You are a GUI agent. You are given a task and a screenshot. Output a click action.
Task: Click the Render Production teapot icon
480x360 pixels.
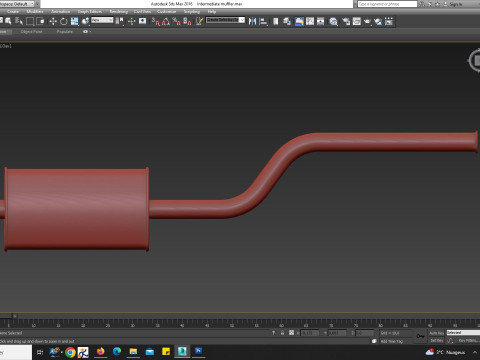(367, 21)
